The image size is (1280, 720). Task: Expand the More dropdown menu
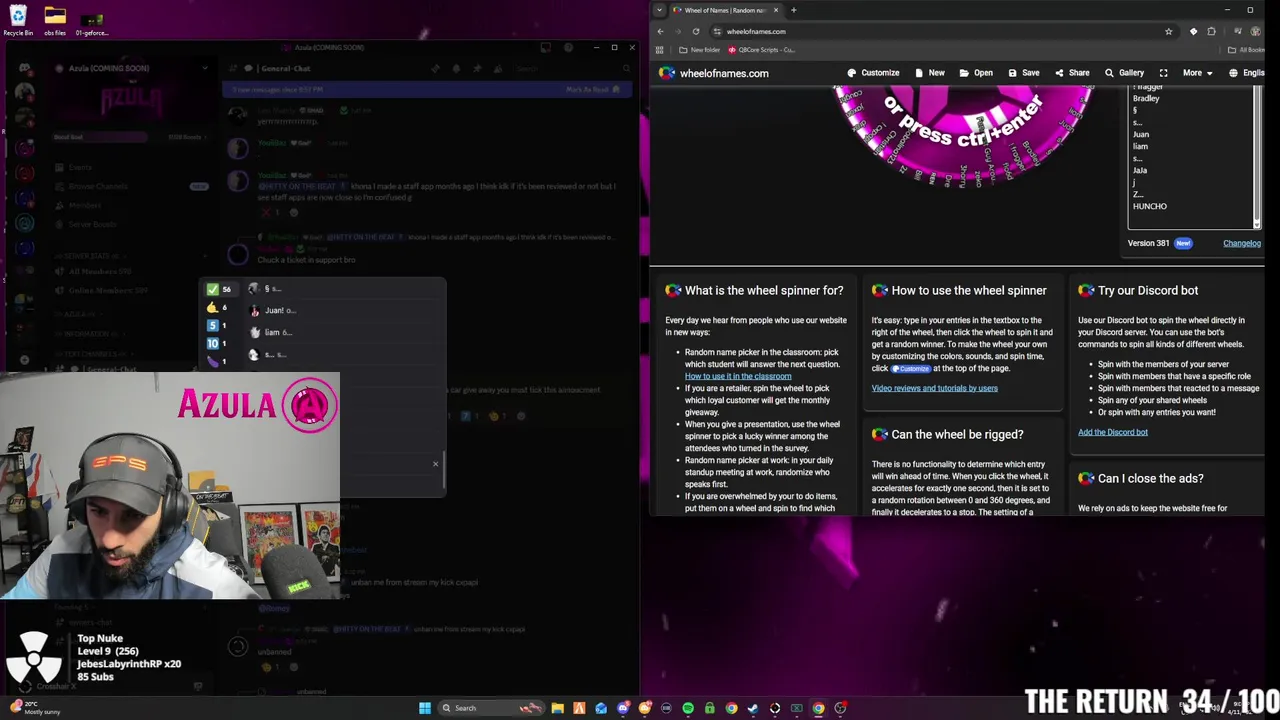[1197, 73]
